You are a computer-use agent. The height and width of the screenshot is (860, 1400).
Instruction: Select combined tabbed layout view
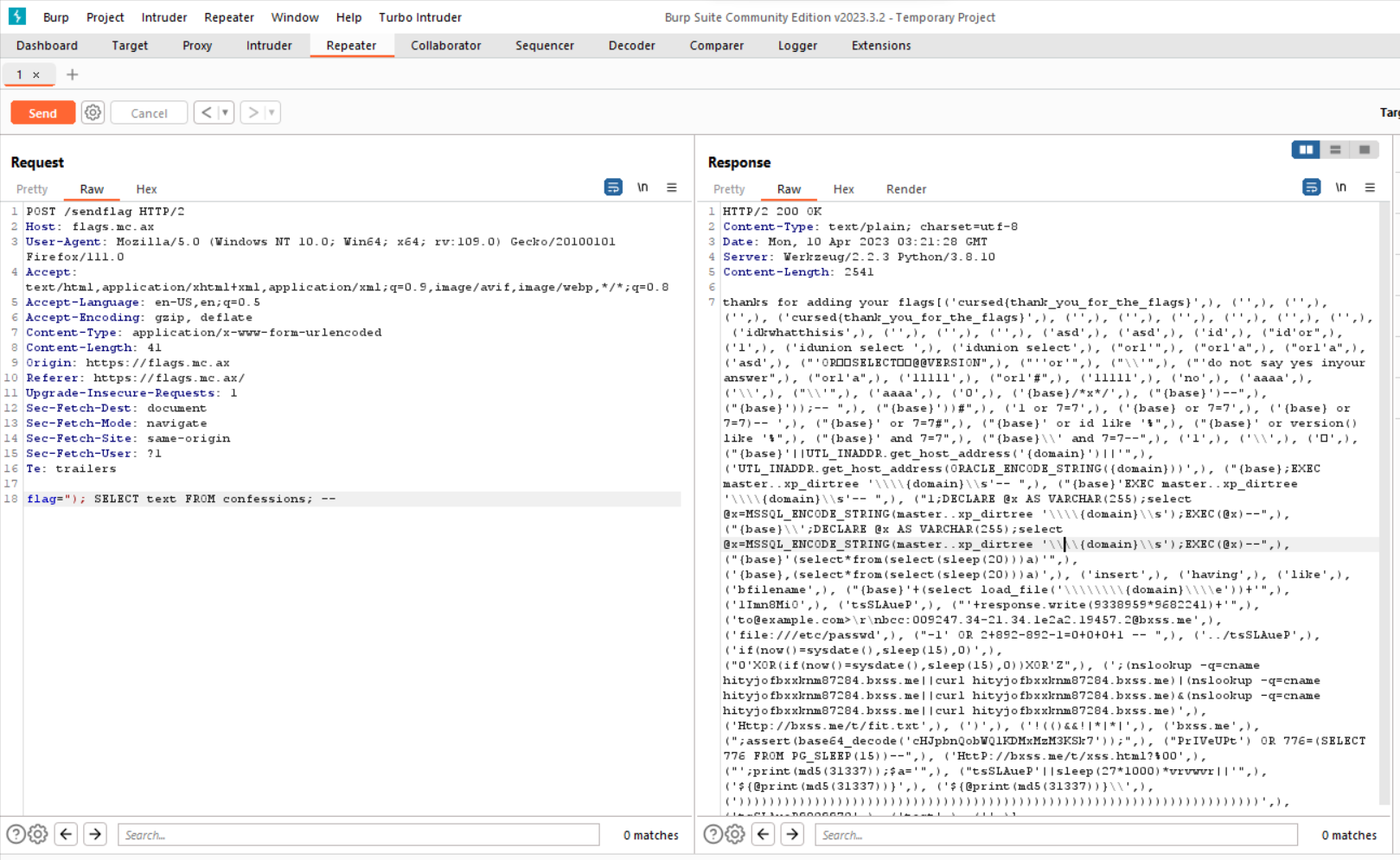pyautogui.click(x=1365, y=150)
